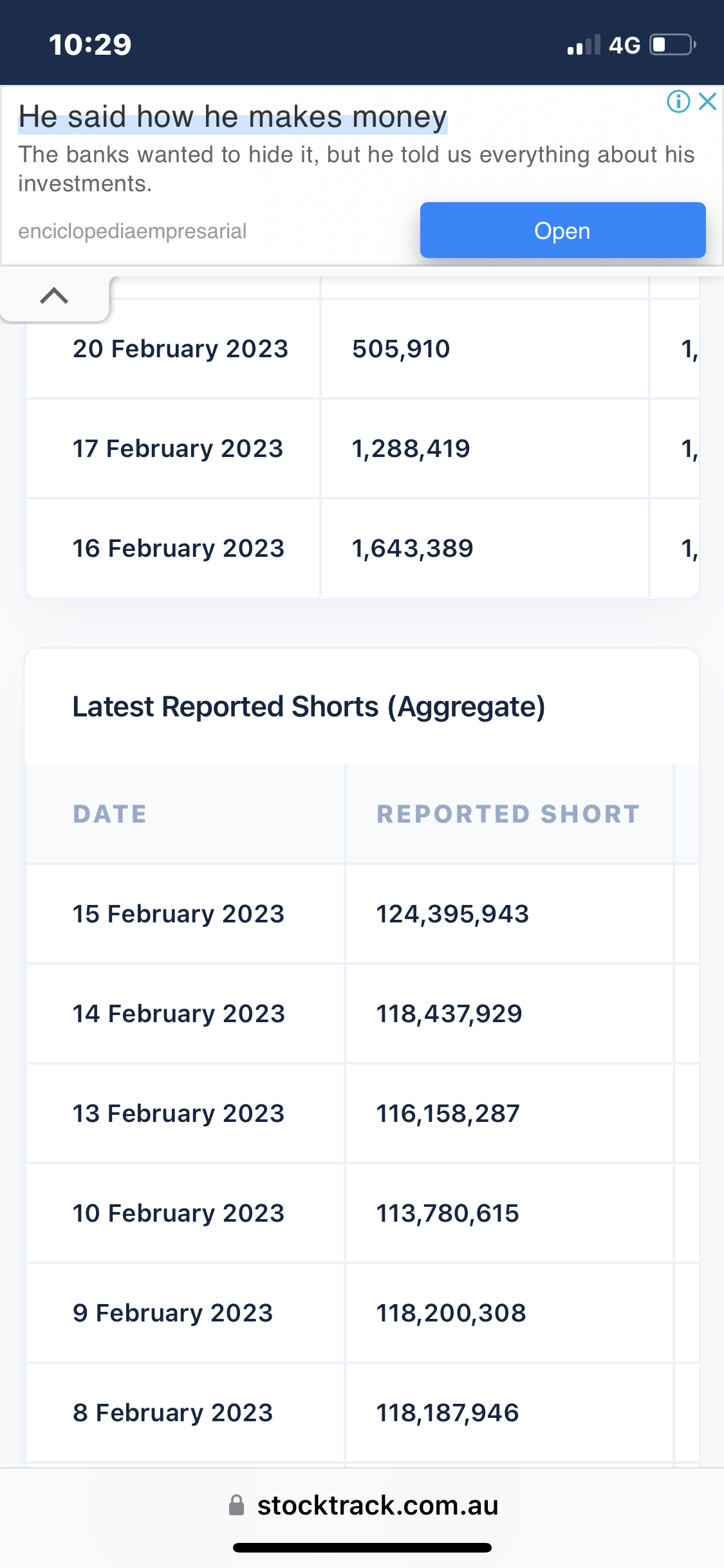The width and height of the screenshot is (724, 1568).
Task: Collapse the ad with the chevron tab
Action: coord(54,296)
